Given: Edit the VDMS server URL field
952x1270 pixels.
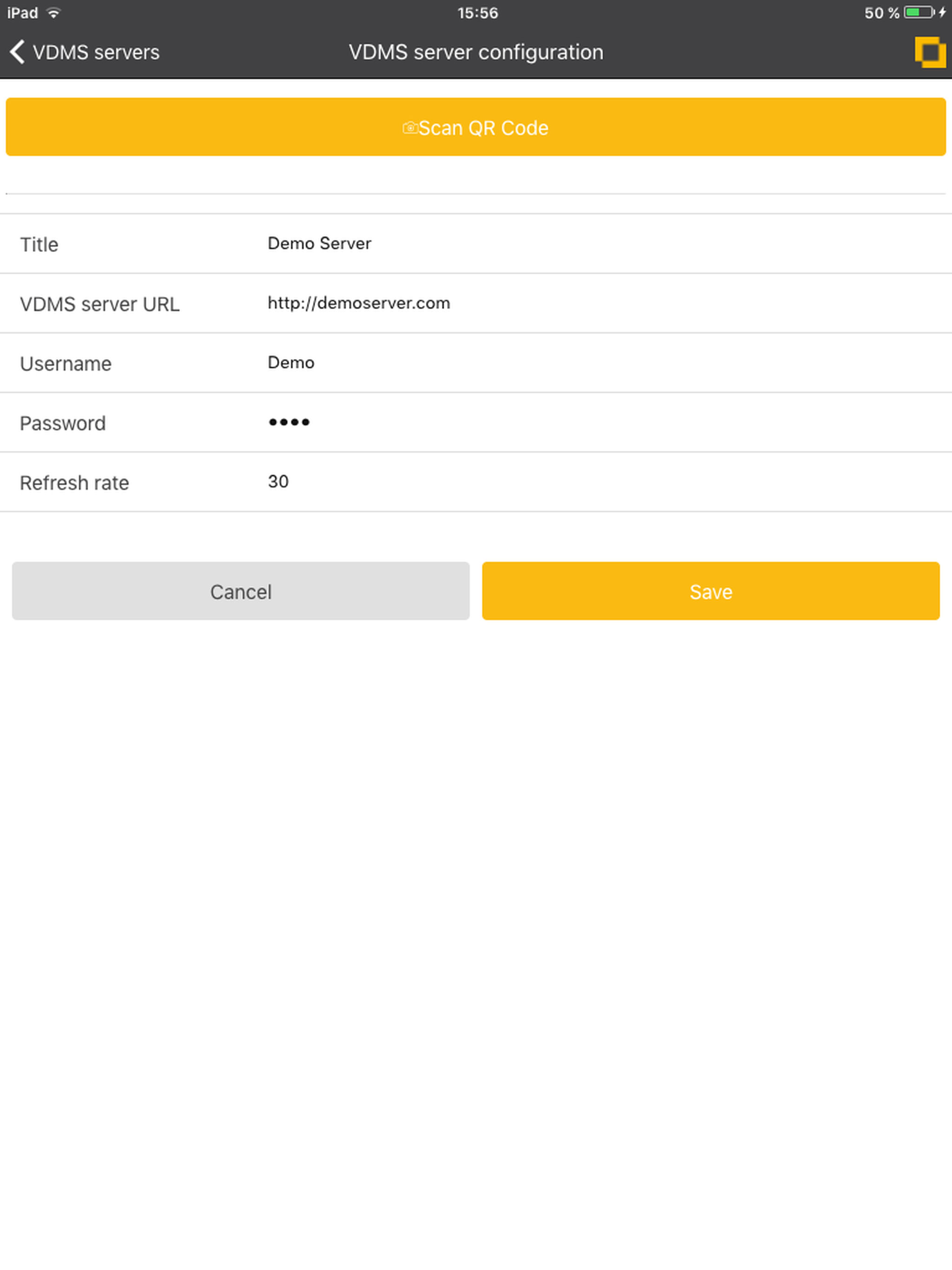Looking at the screenshot, I should tap(358, 303).
